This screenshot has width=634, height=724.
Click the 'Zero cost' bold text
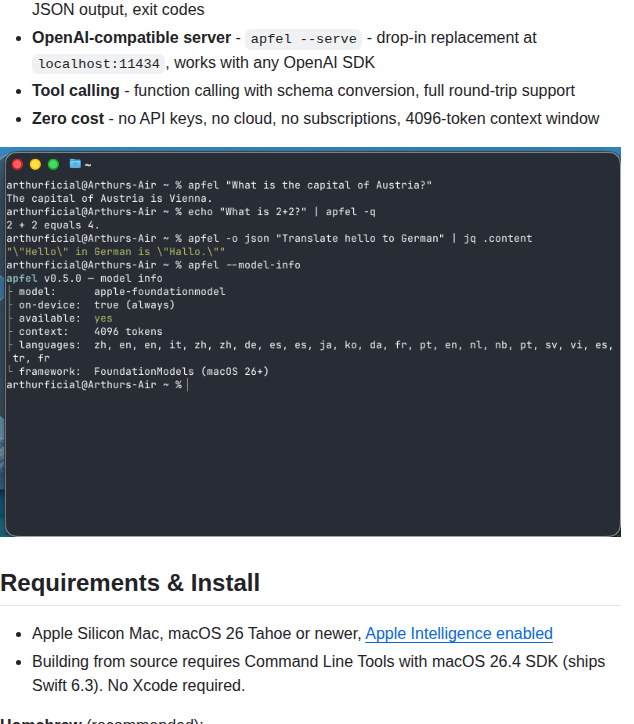68,119
